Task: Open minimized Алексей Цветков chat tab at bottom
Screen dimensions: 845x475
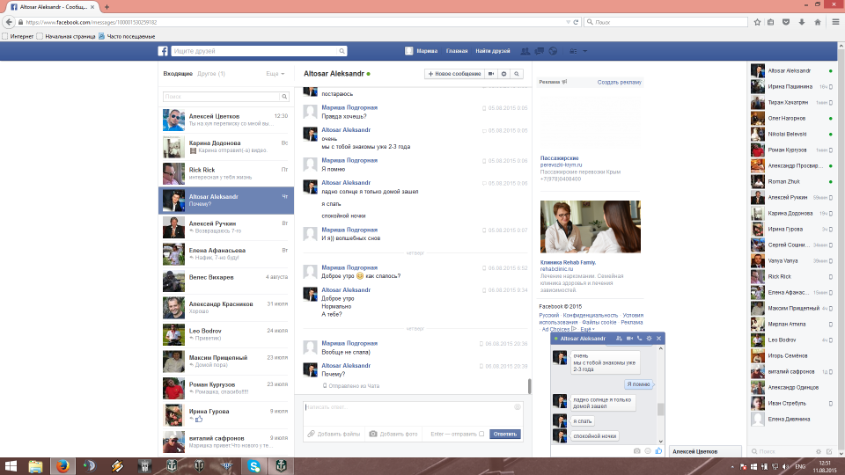Action: pos(705,451)
